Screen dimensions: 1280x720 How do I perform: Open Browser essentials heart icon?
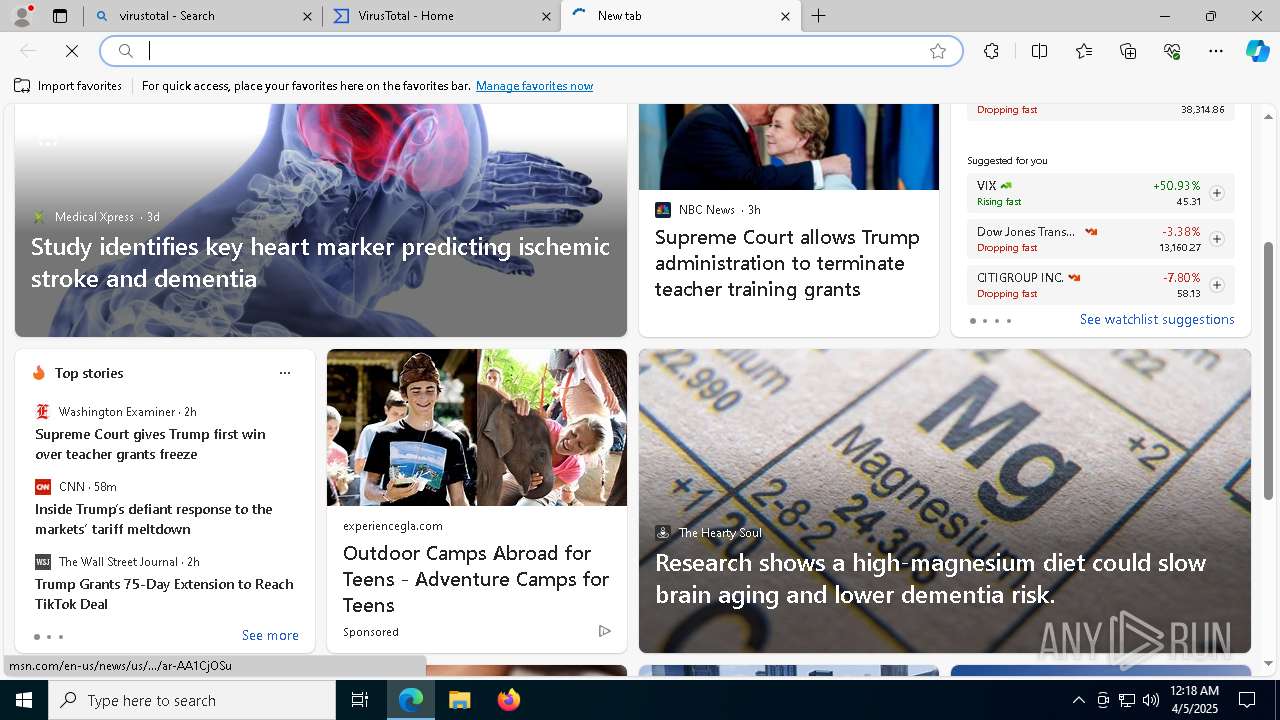click(1172, 51)
